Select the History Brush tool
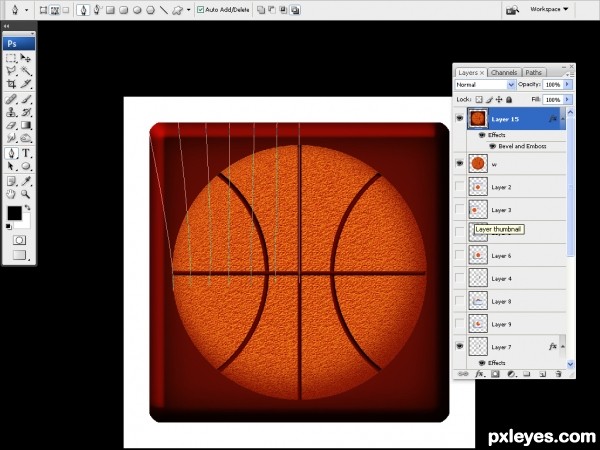 [26, 112]
